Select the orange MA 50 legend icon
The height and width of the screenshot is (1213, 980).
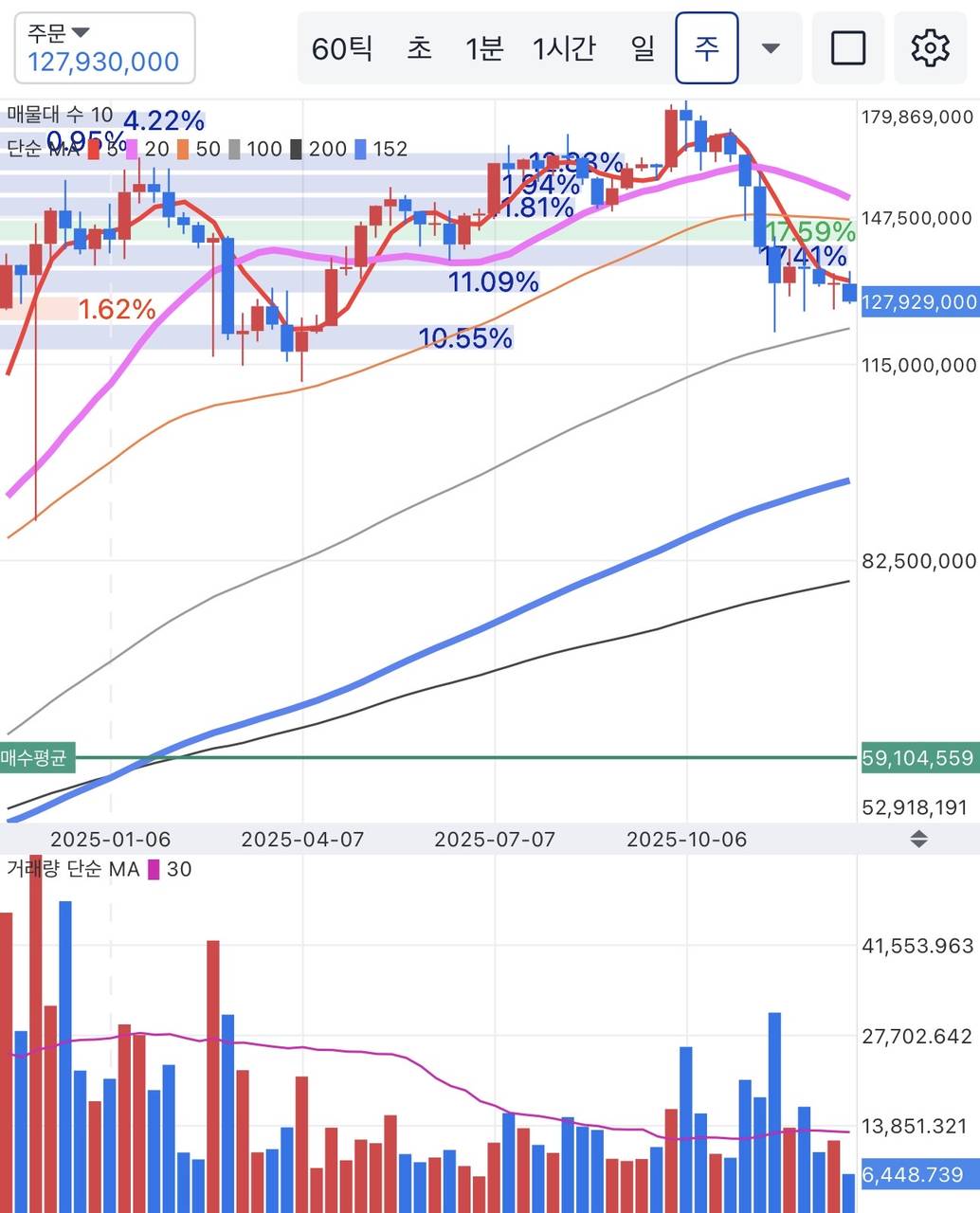[x=183, y=150]
